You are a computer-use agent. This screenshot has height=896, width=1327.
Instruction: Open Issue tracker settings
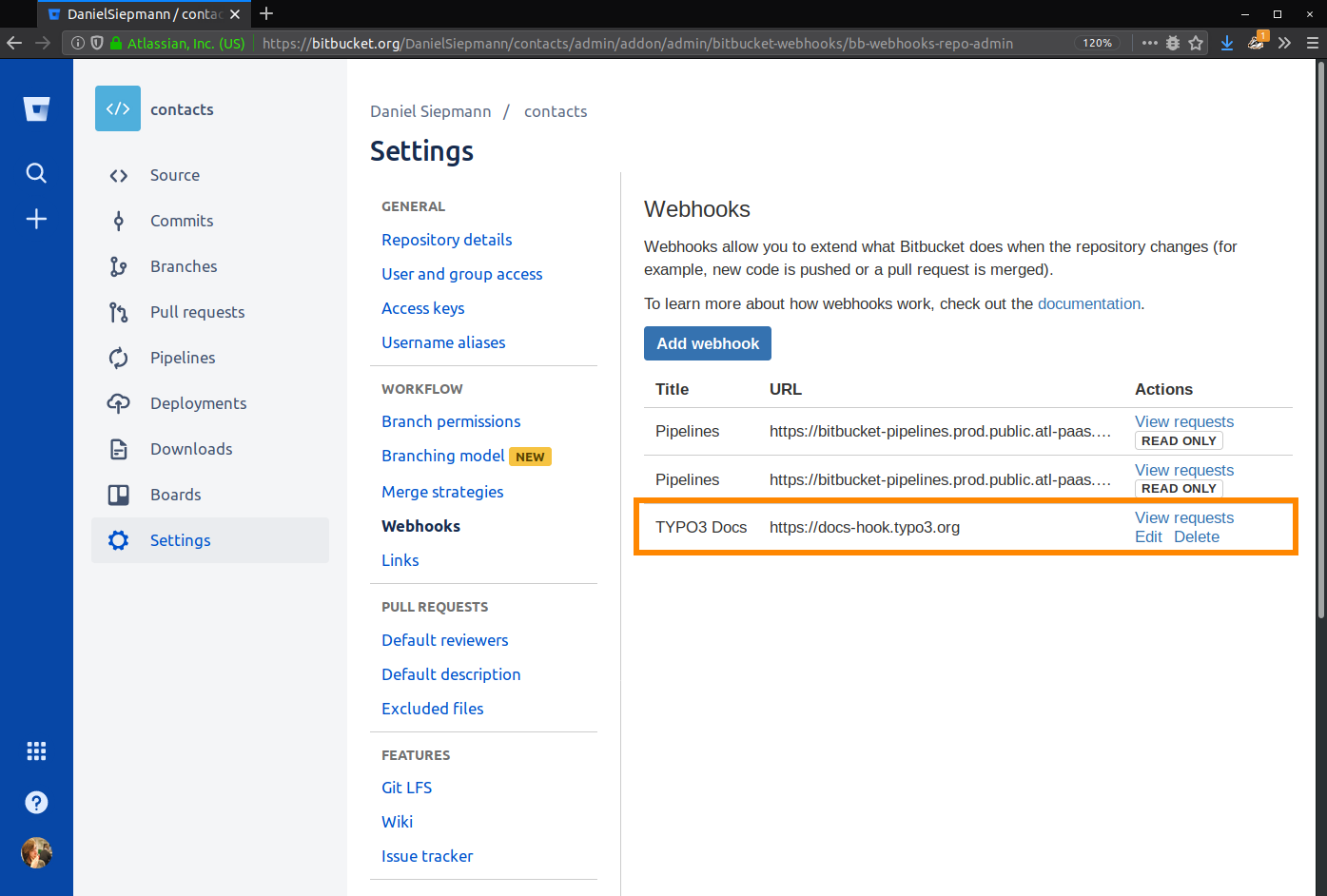click(x=427, y=856)
